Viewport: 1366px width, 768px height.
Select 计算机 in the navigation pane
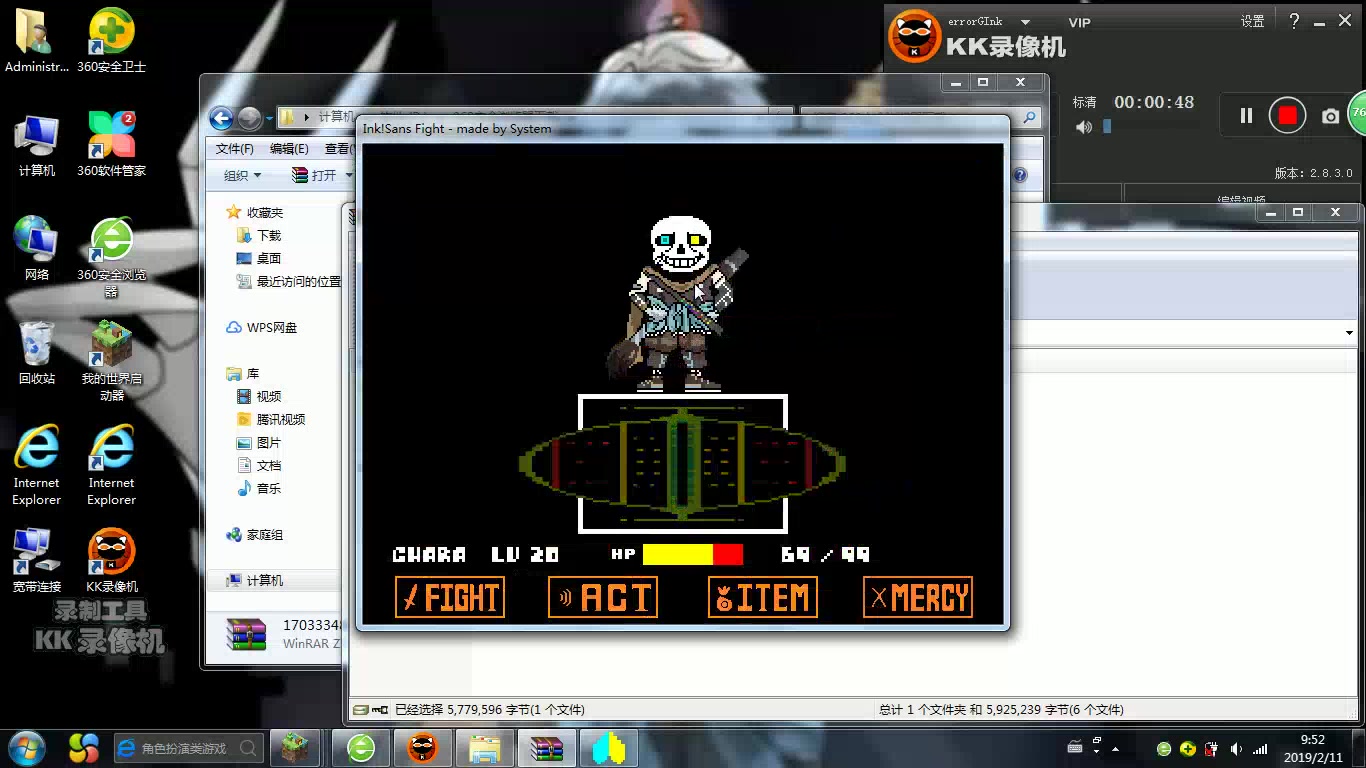[255, 580]
